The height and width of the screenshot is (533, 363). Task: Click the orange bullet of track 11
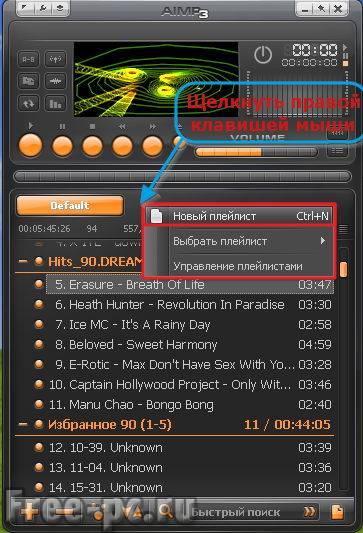(39, 405)
